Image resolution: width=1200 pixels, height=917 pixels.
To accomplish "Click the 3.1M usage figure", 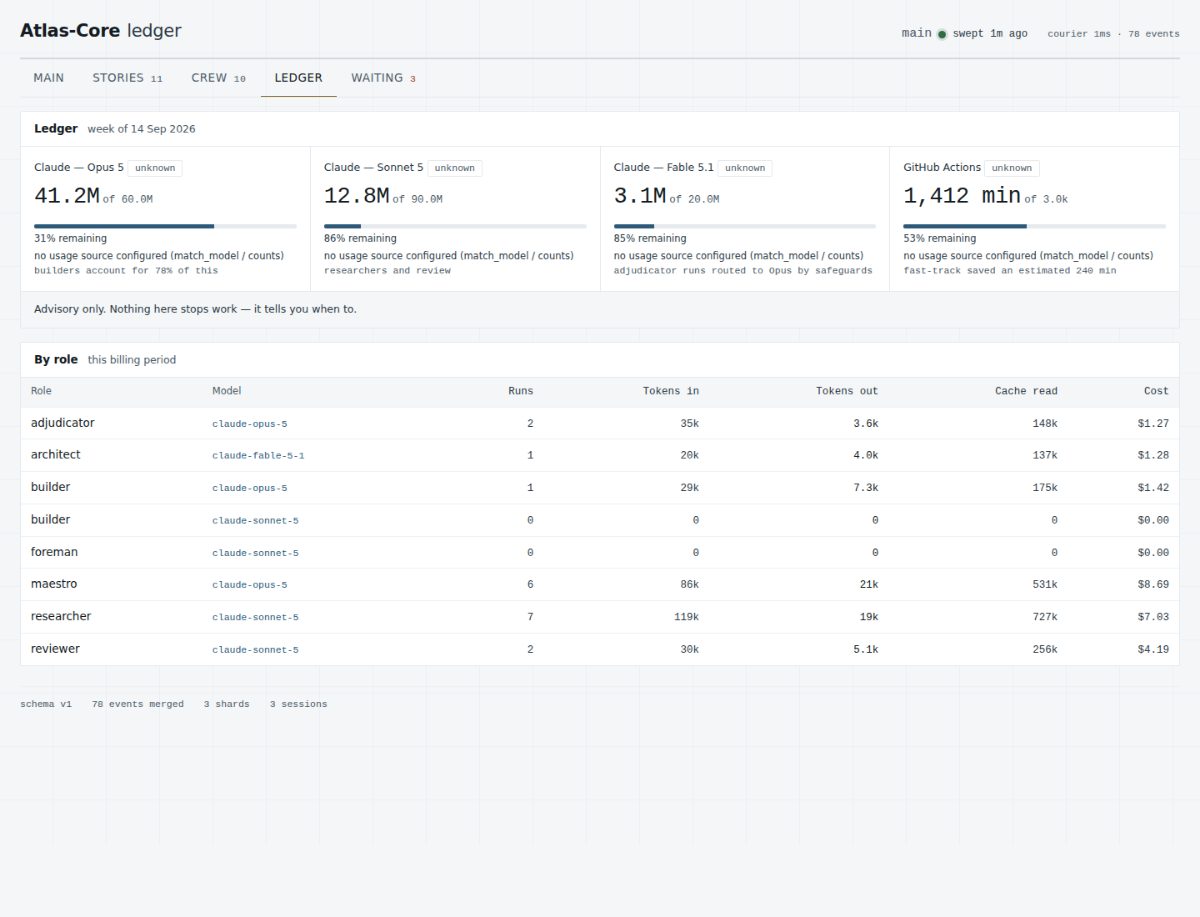I will click(x=640, y=196).
